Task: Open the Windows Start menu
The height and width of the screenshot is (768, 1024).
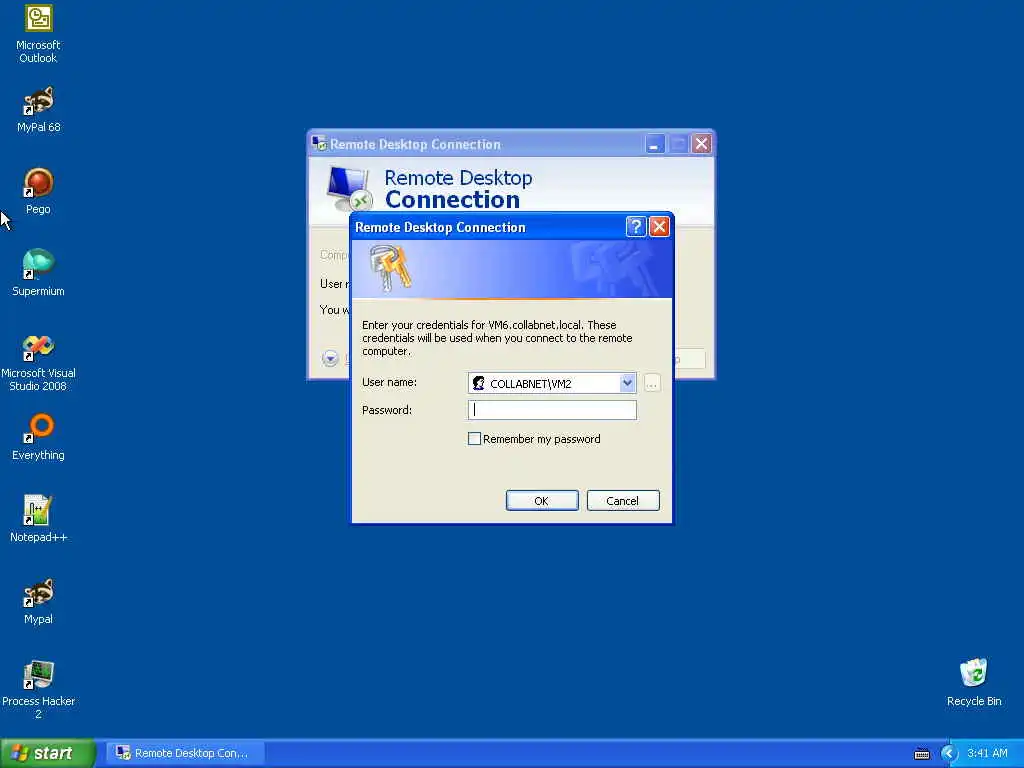Action: [48, 753]
